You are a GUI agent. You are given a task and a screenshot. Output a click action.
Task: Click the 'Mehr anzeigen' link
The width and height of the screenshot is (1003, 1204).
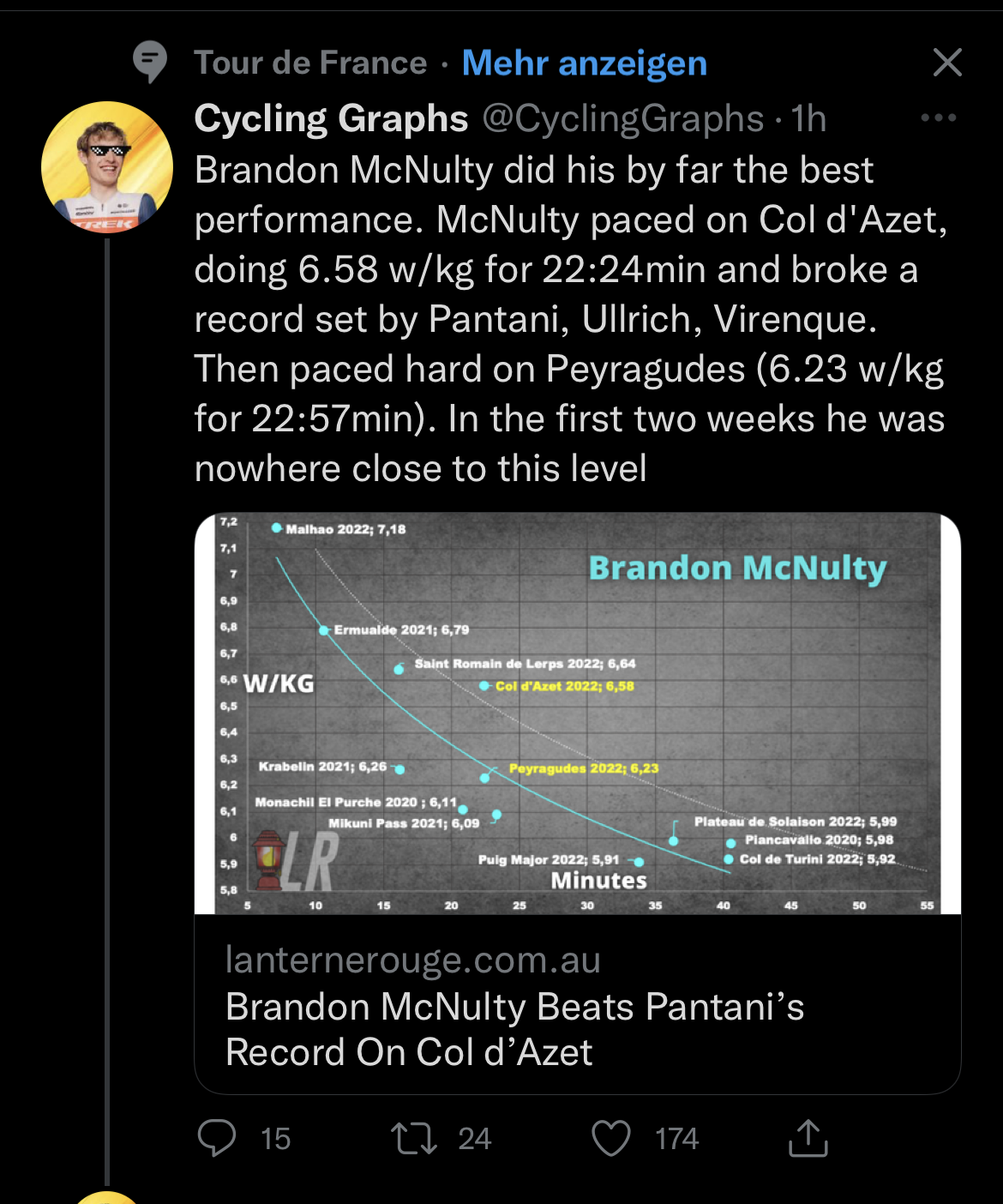(584, 63)
